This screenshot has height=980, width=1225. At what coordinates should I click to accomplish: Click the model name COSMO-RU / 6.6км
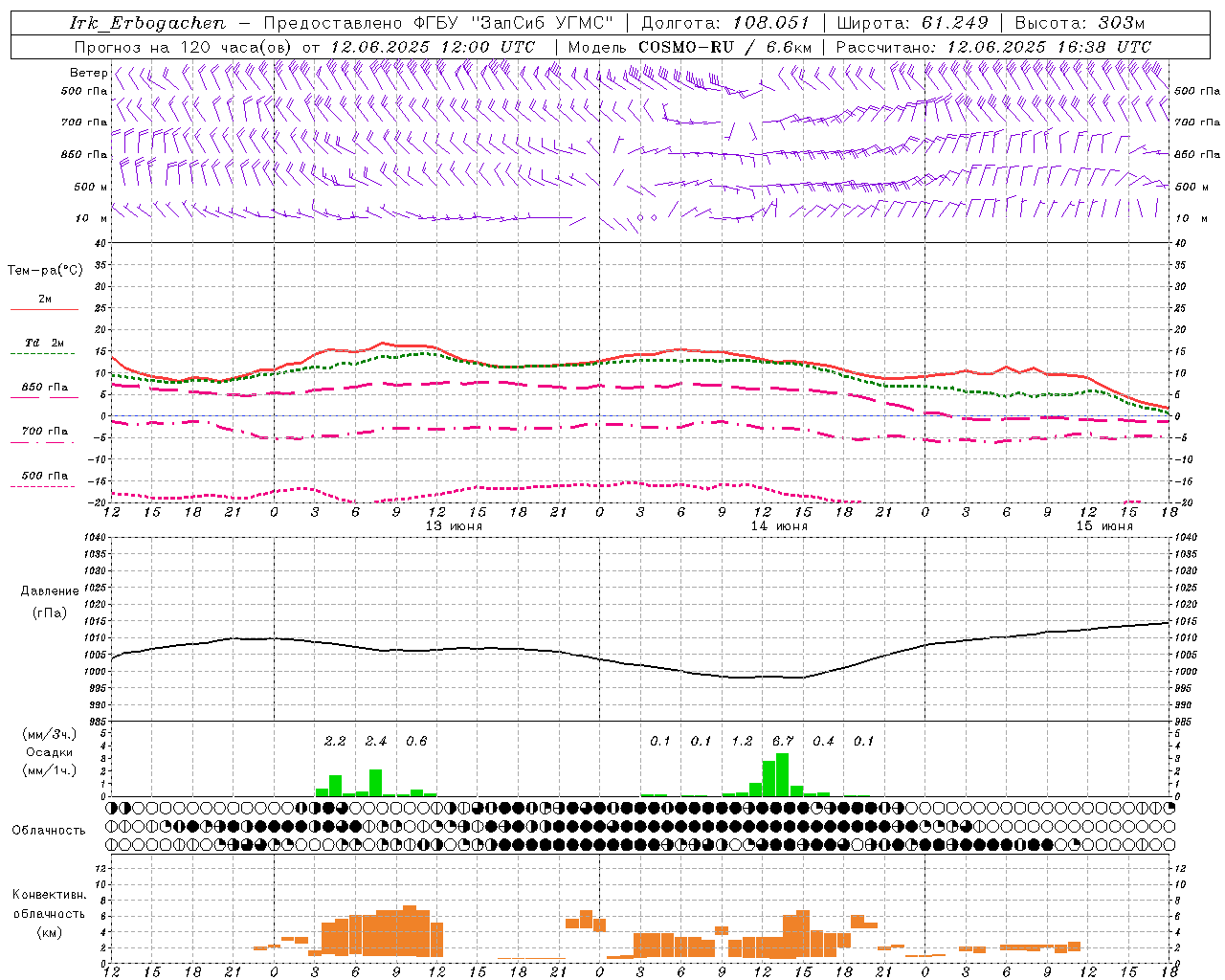(724, 46)
